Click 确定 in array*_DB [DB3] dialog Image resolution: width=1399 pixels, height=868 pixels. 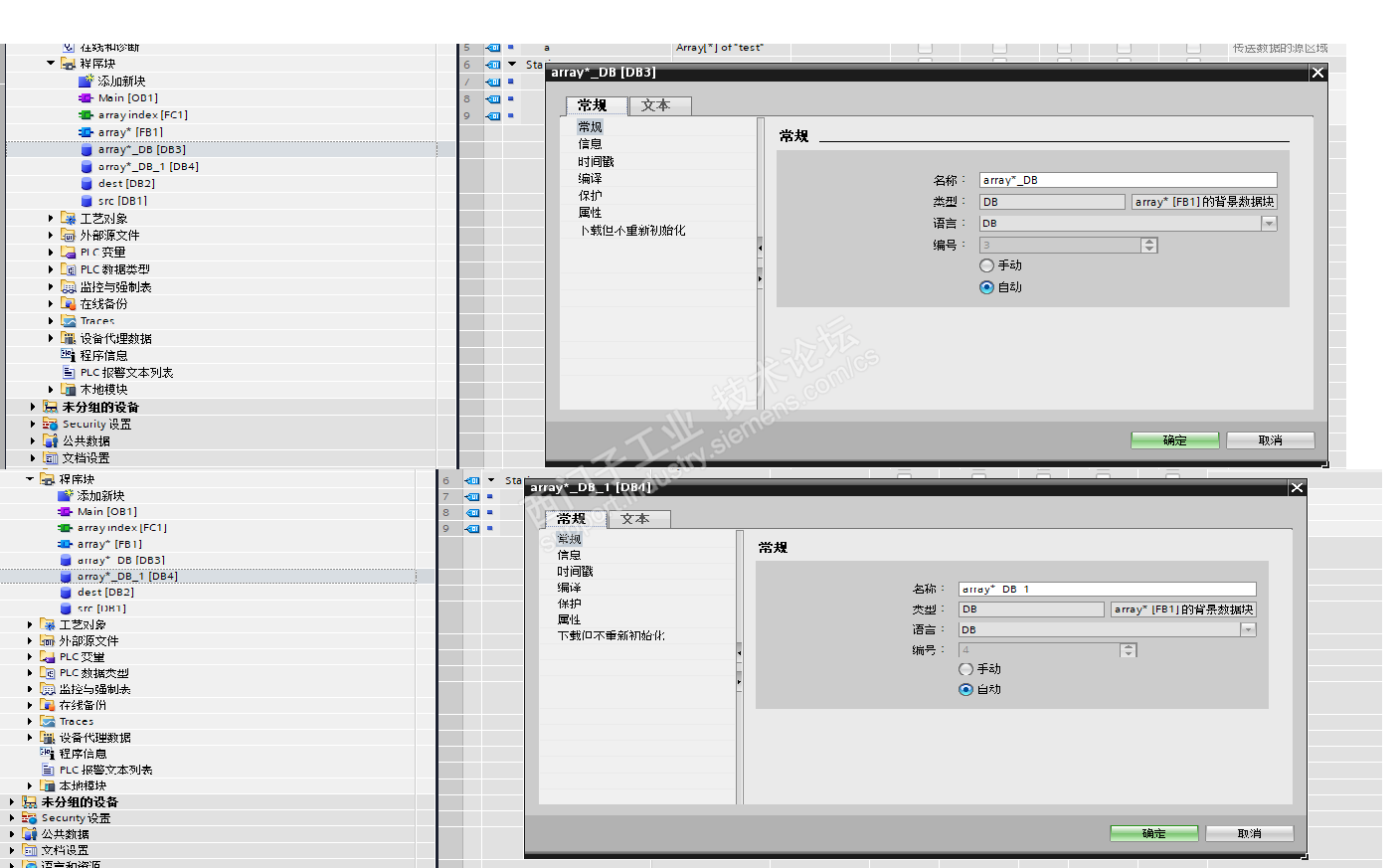tap(1175, 440)
